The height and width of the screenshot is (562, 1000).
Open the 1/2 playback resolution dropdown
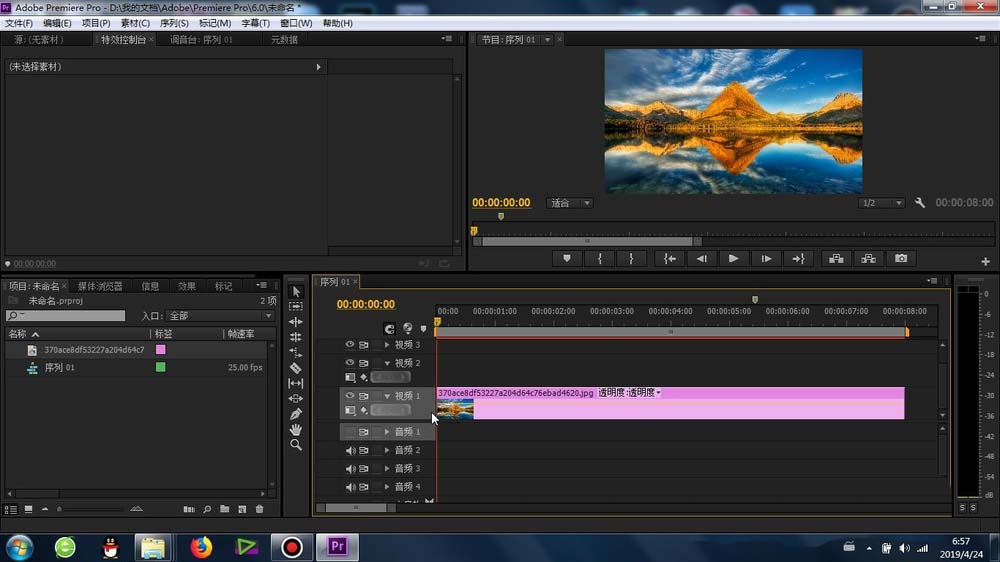[881, 203]
